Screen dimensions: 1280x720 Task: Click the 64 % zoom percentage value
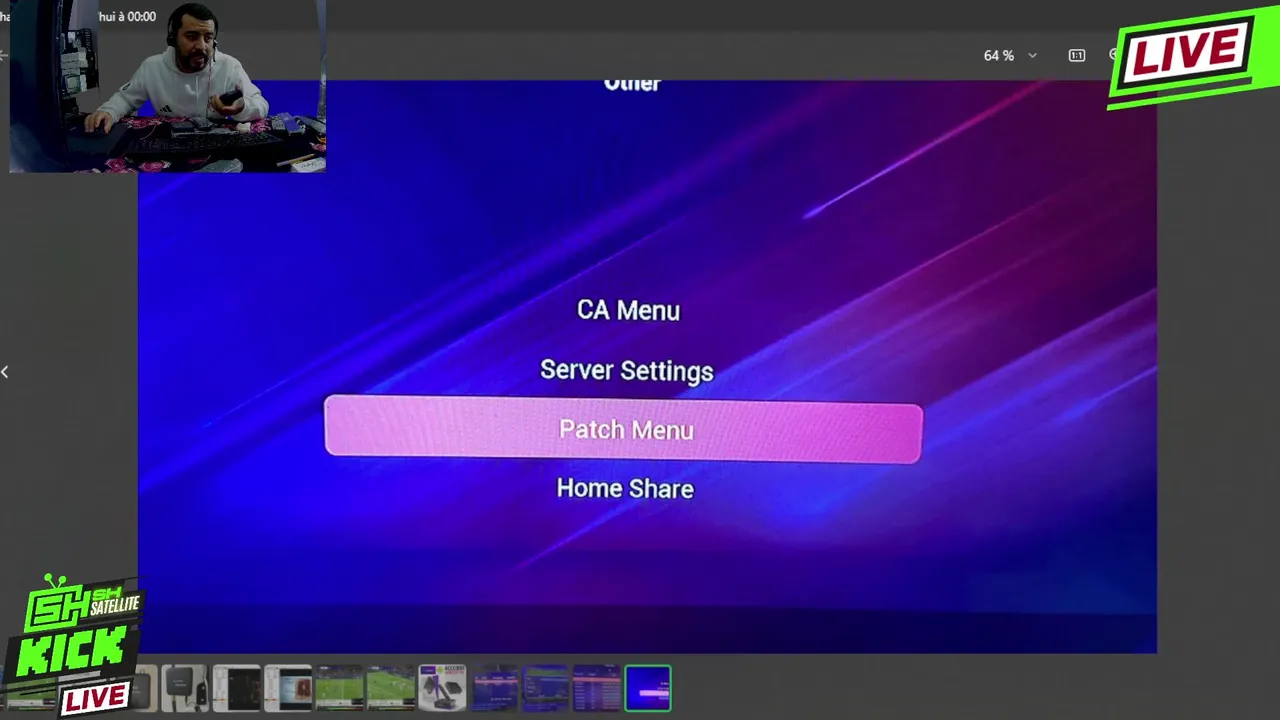(x=998, y=56)
